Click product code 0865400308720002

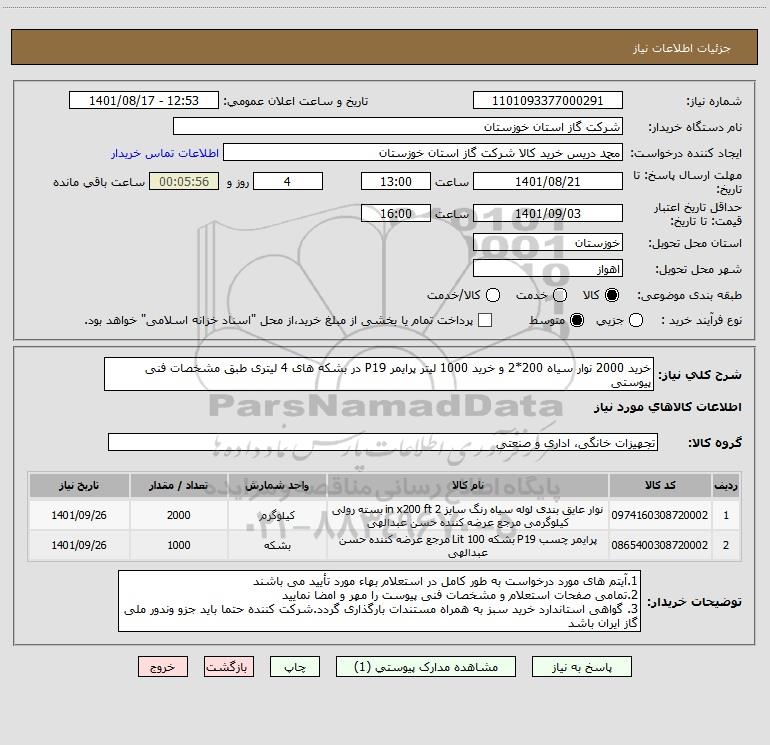(660, 545)
